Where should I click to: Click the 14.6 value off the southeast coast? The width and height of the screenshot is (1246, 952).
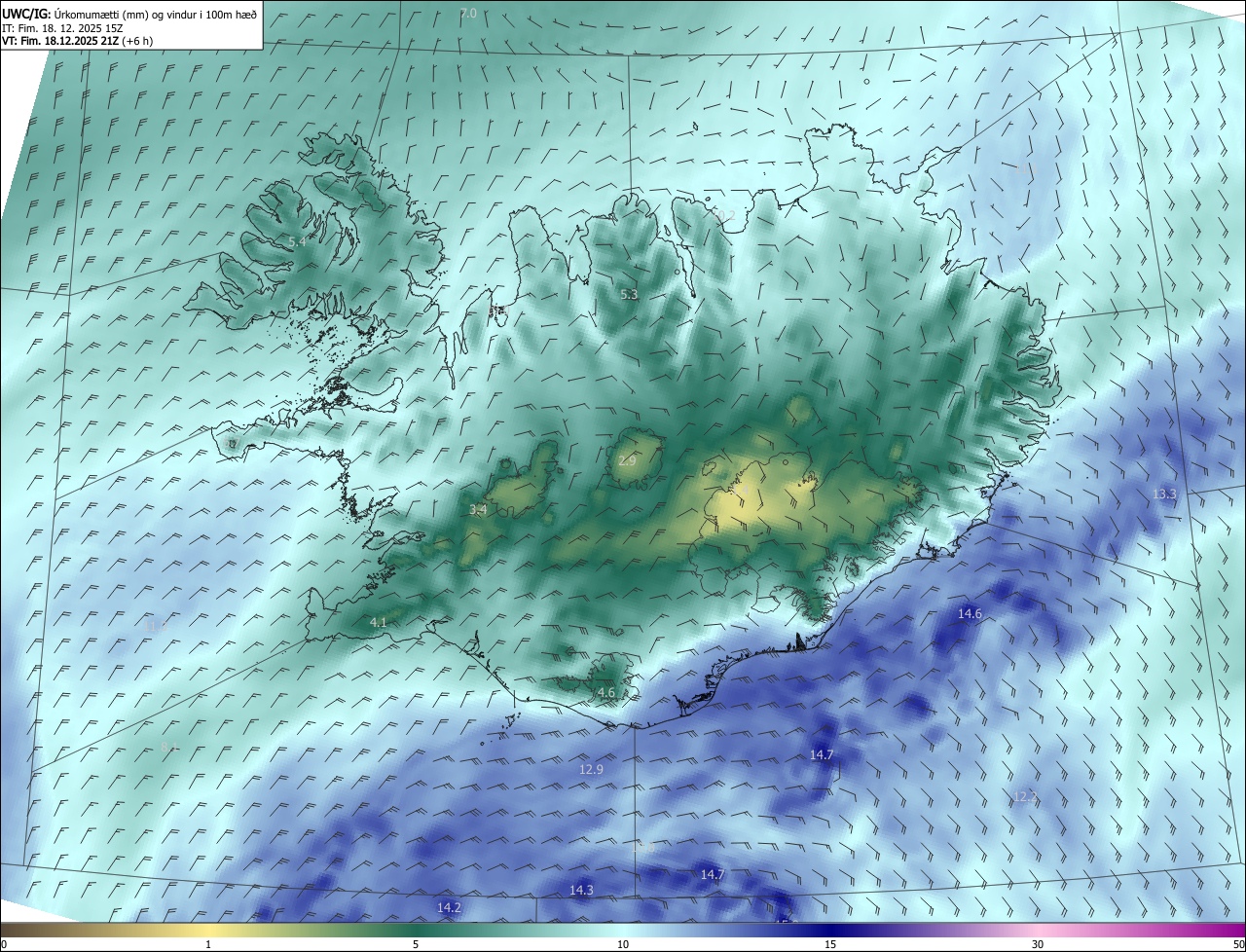click(x=970, y=613)
